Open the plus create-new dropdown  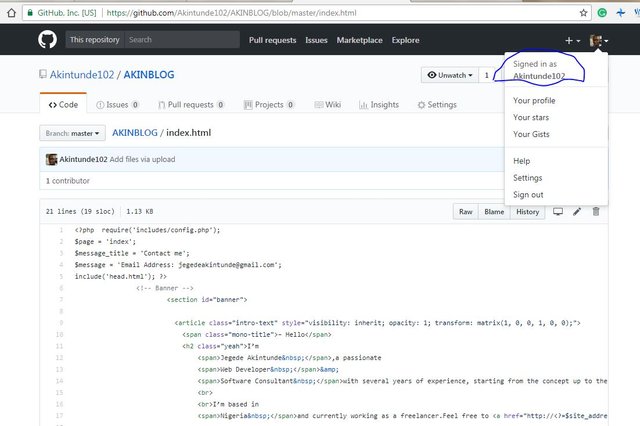point(572,40)
